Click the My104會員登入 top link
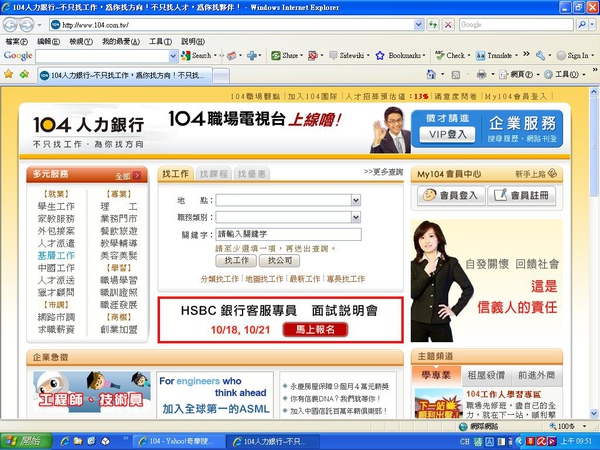The height and width of the screenshot is (450, 600). pyautogui.click(x=516, y=96)
